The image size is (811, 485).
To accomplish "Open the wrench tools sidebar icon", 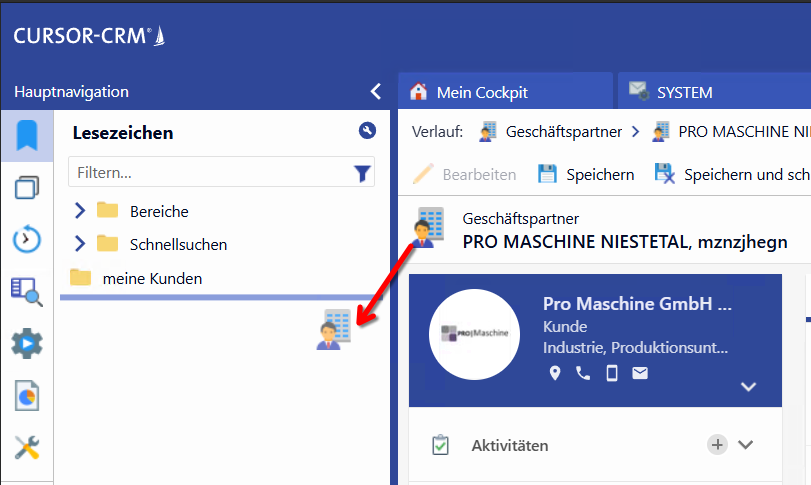I will coord(26,447).
